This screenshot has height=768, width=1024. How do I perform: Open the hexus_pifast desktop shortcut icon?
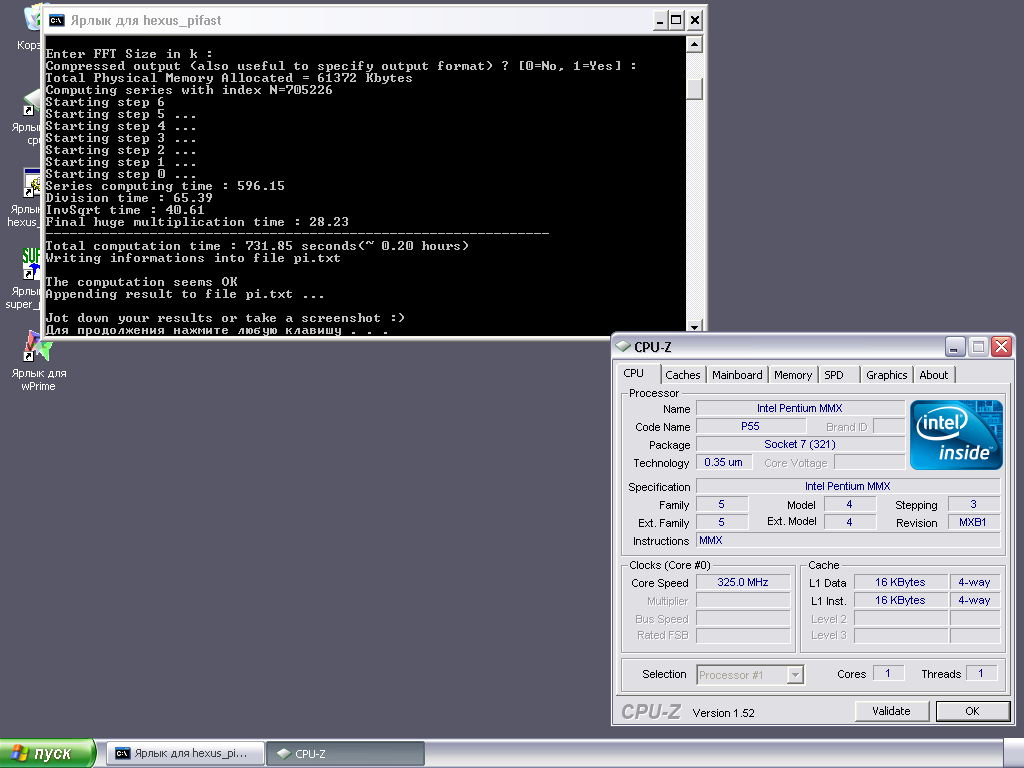pyautogui.click(x=31, y=182)
